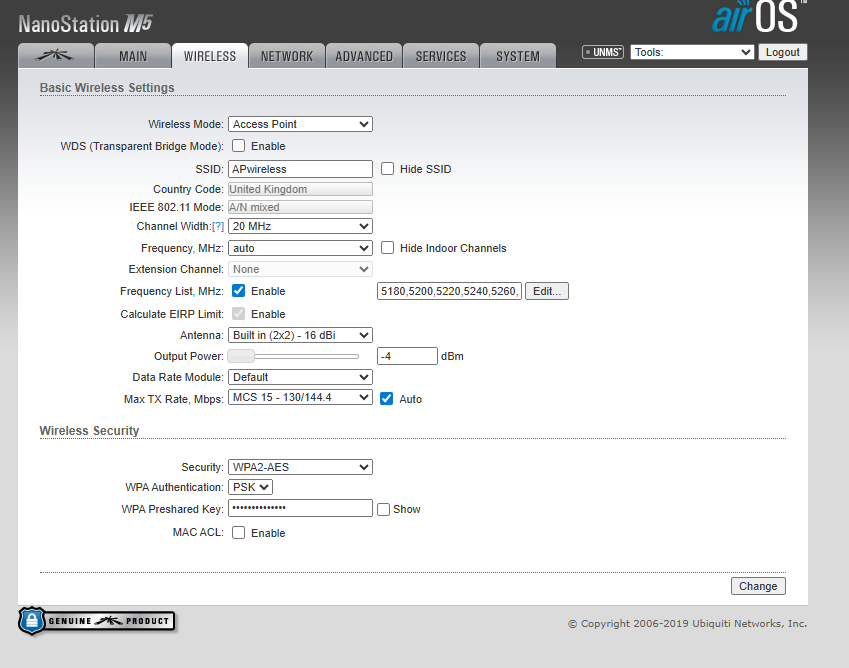The image size is (849, 668).
Task: Click the Change button
Action: pyautogui.click(x=758, y=586)
